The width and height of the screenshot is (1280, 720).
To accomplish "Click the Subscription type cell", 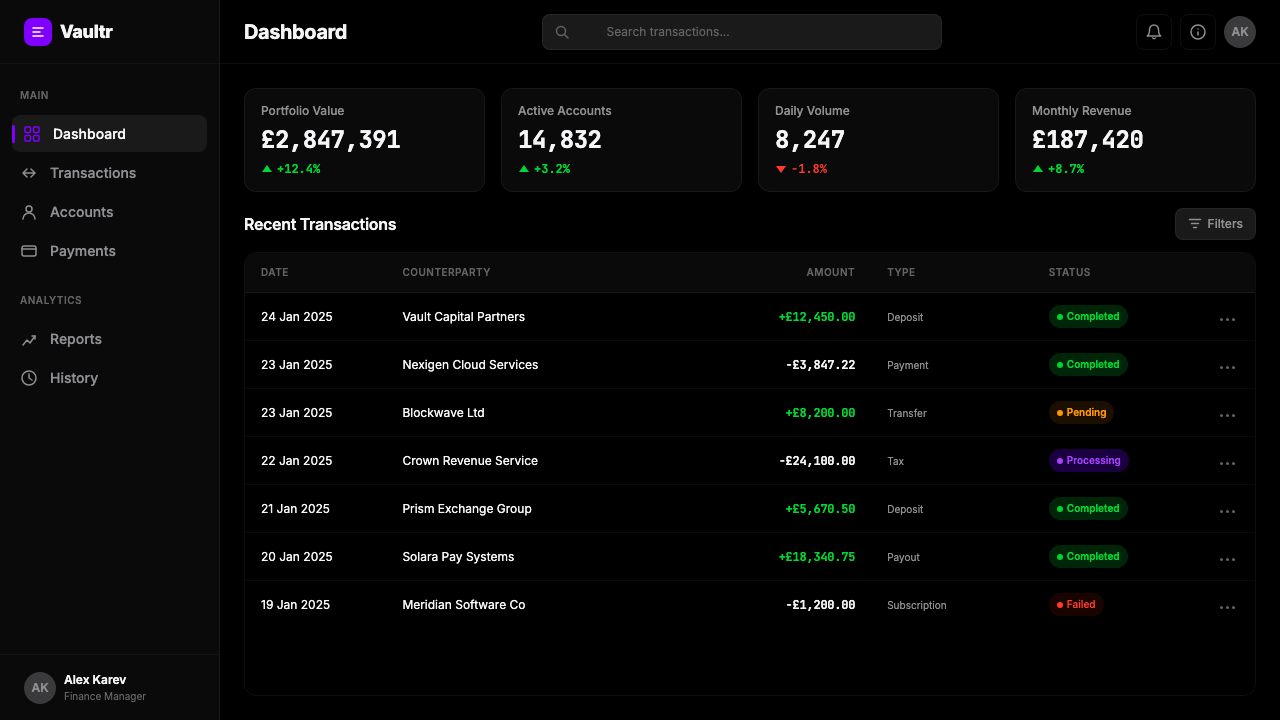I will click(917, 605).
